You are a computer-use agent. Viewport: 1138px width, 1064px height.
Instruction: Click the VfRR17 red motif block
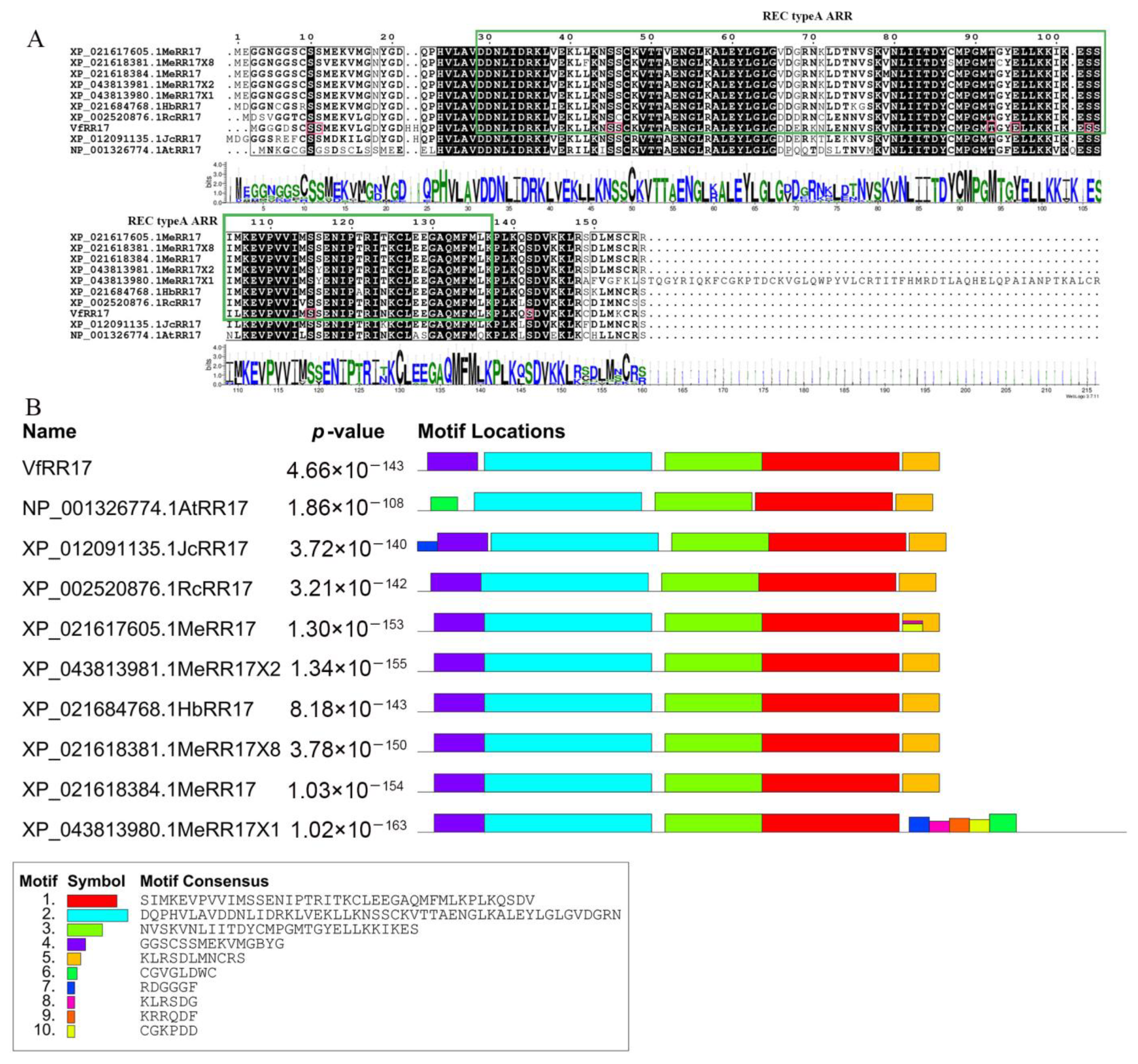pos(830,462)
